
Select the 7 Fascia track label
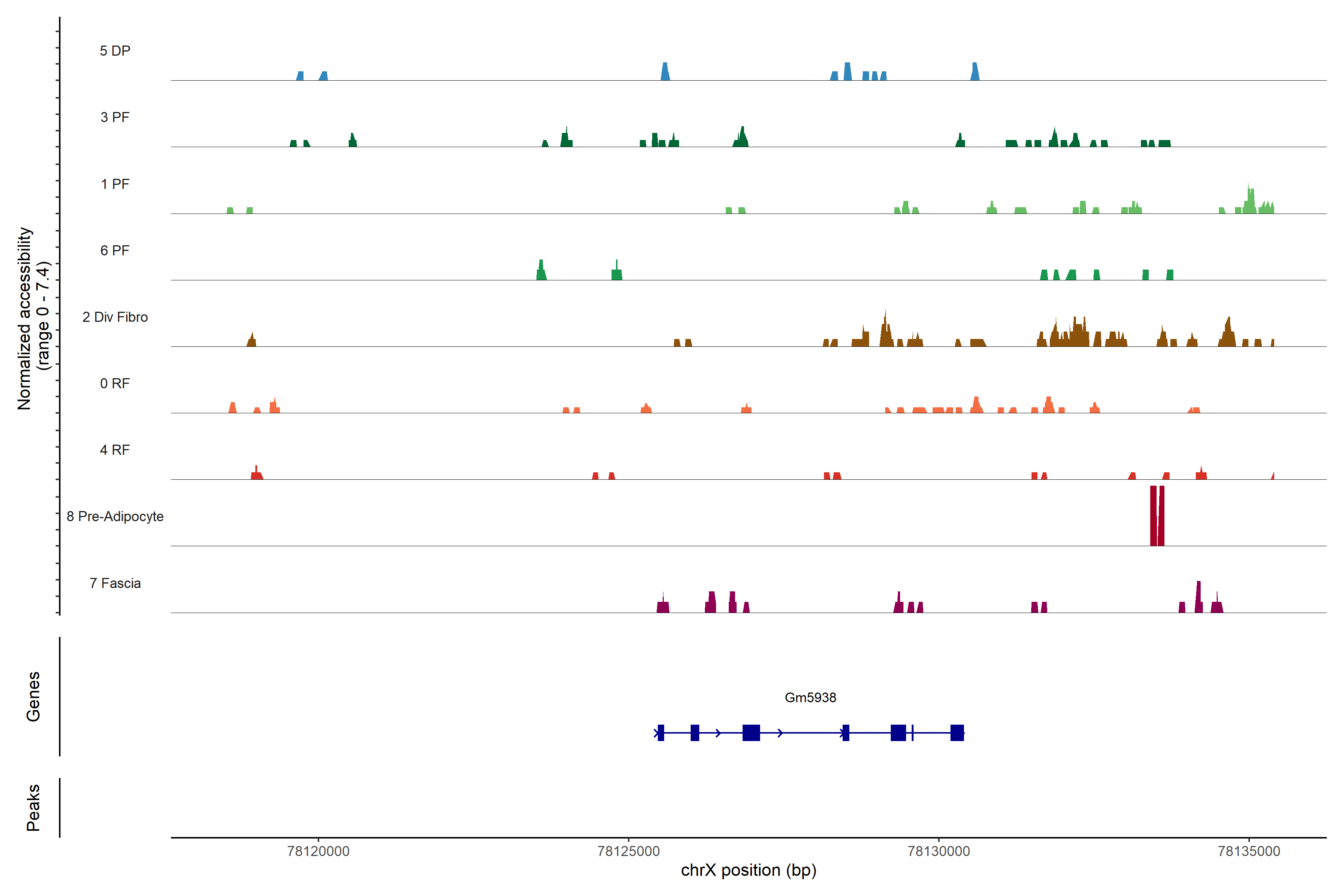tap(115, 583)
